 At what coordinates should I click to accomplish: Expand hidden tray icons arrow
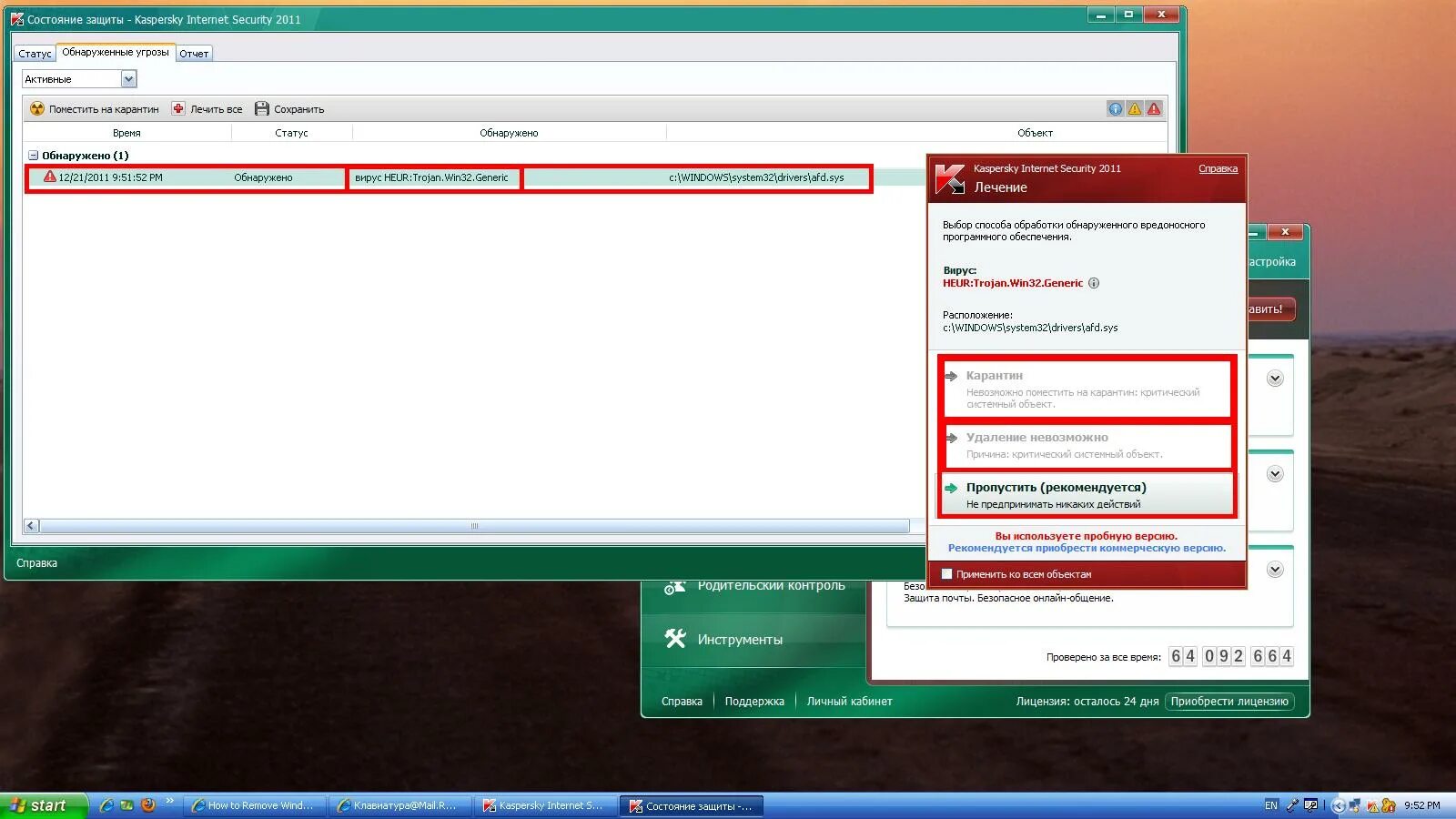coord(1338,805)
